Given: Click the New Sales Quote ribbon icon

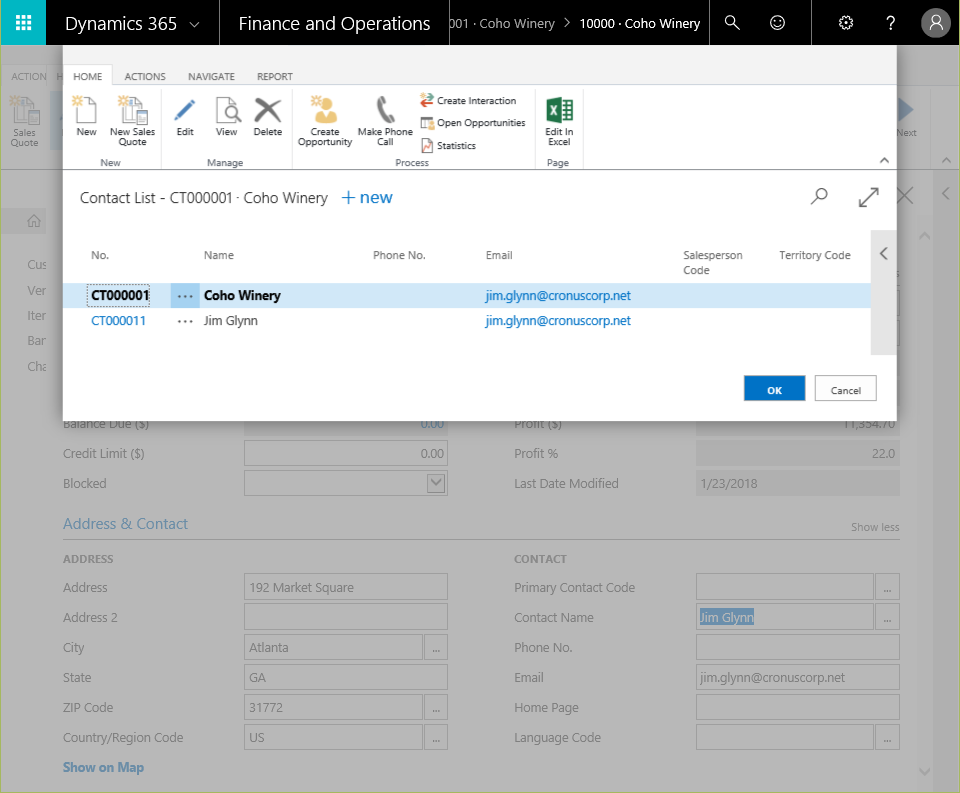Looking at the screenshot, I should (132, 120).
